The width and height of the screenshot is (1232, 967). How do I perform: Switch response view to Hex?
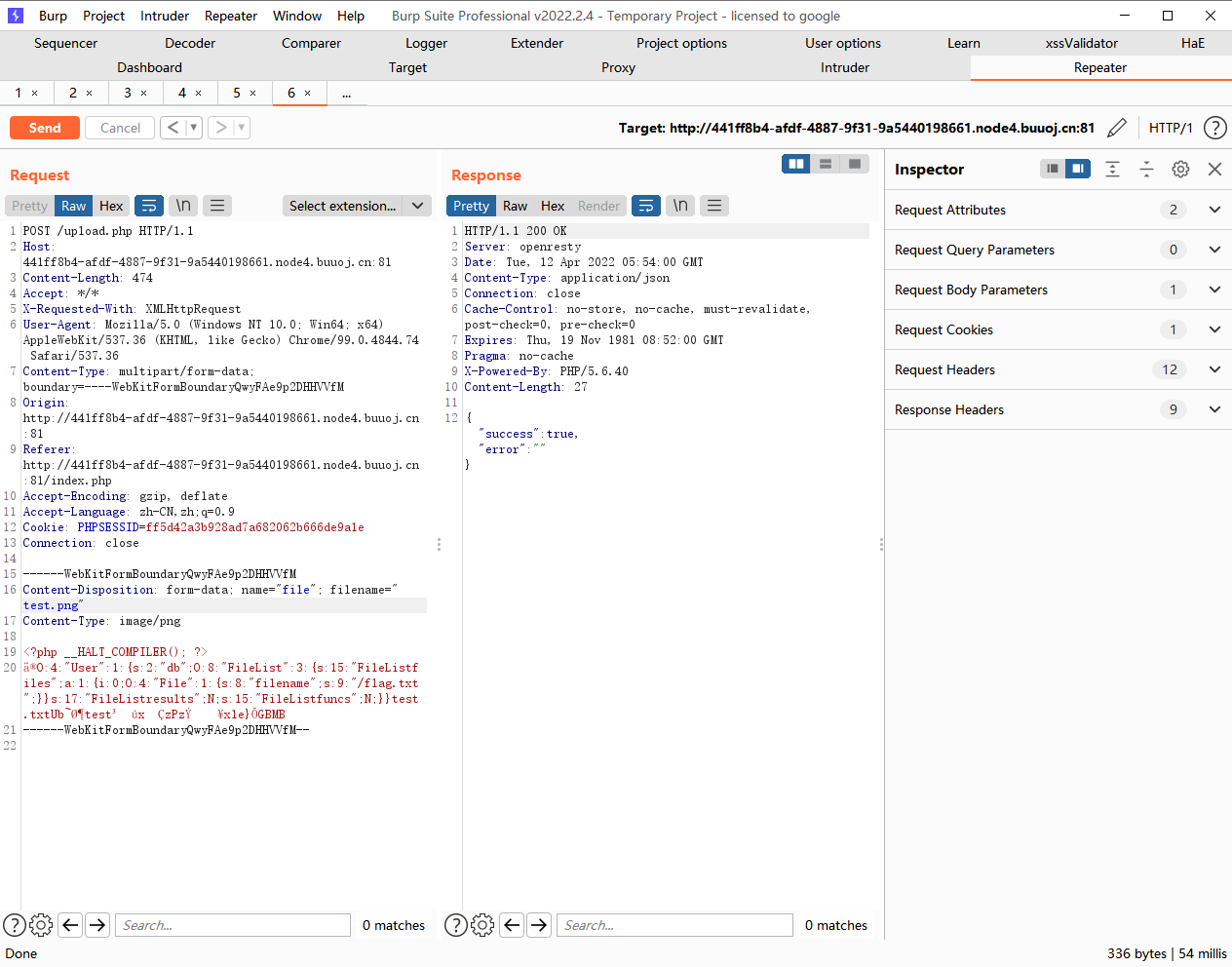click(553, 206)
